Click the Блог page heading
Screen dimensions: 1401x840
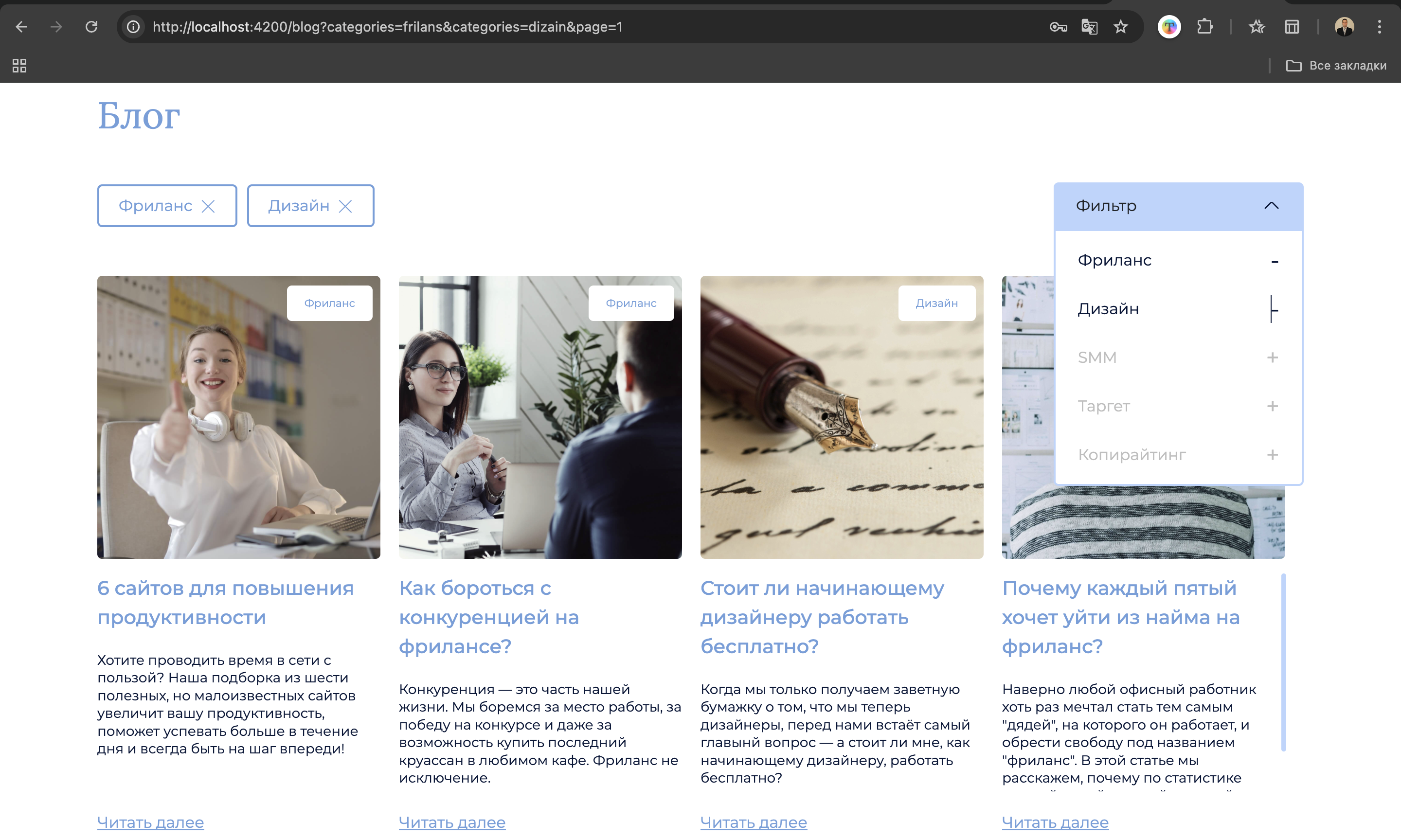point(139,115)
